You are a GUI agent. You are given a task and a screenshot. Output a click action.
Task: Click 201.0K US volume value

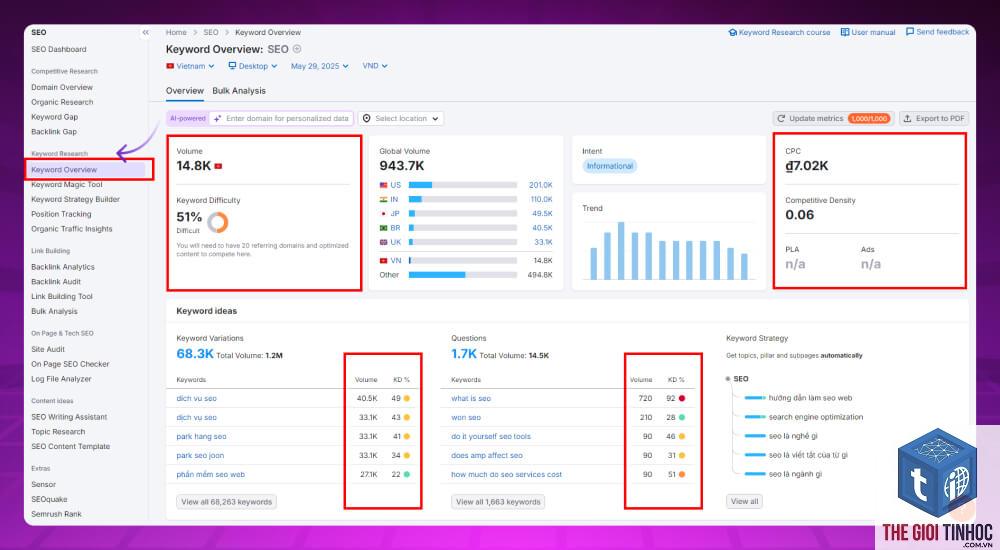540,185
